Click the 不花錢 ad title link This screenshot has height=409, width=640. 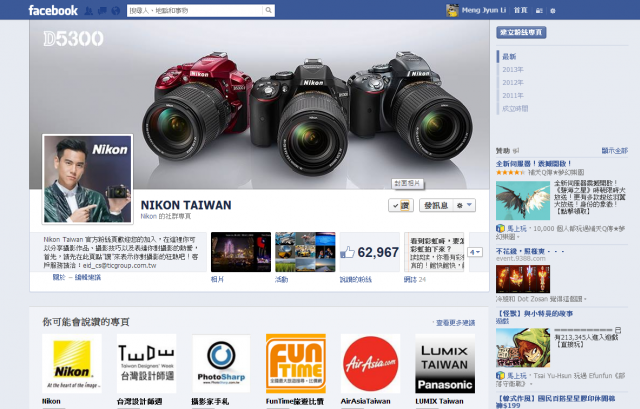[530, 251]
